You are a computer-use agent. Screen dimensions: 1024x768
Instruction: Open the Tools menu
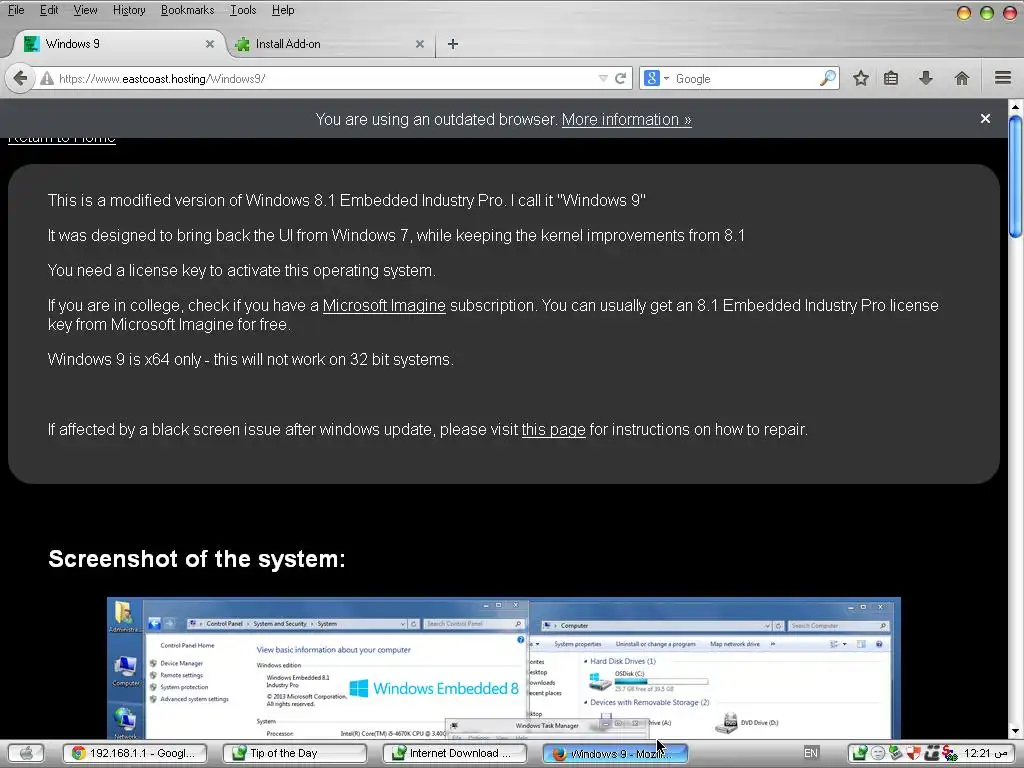pos(243,10)
